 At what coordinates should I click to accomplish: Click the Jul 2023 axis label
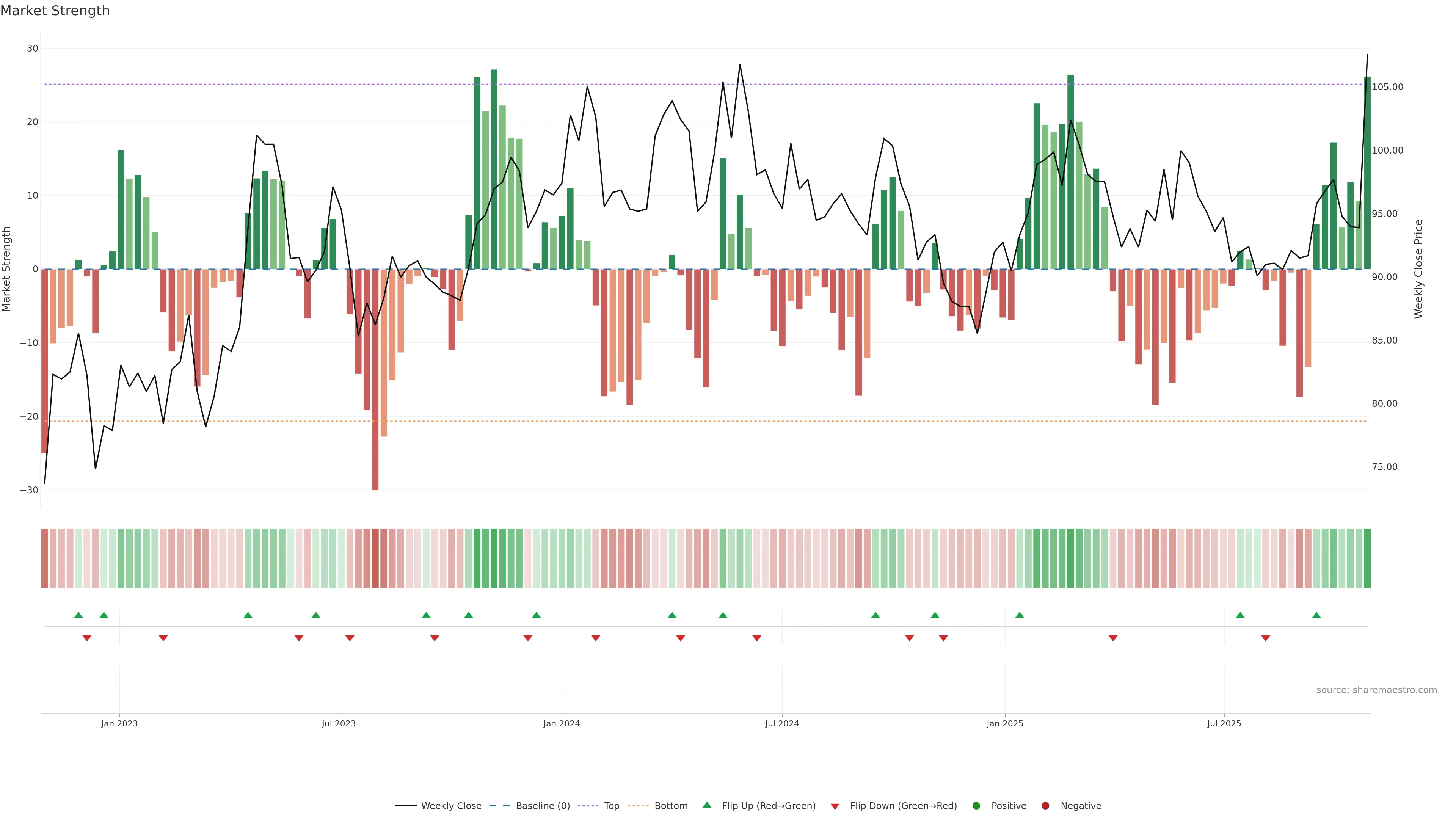click(339, 723)
